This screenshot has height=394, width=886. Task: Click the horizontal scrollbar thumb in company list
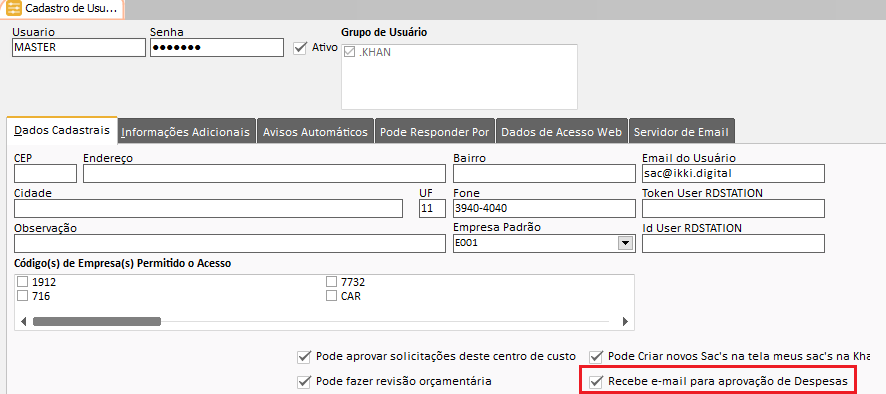coord(97,322)
